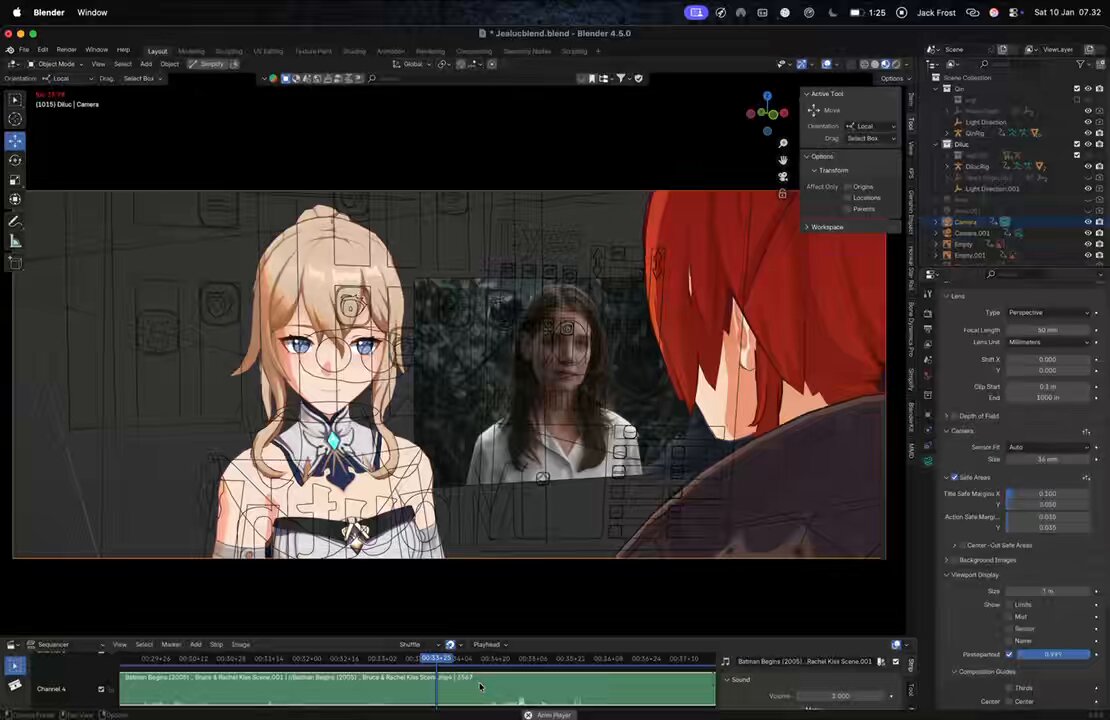Click the proportional editing icon in header

click(492, 64)
